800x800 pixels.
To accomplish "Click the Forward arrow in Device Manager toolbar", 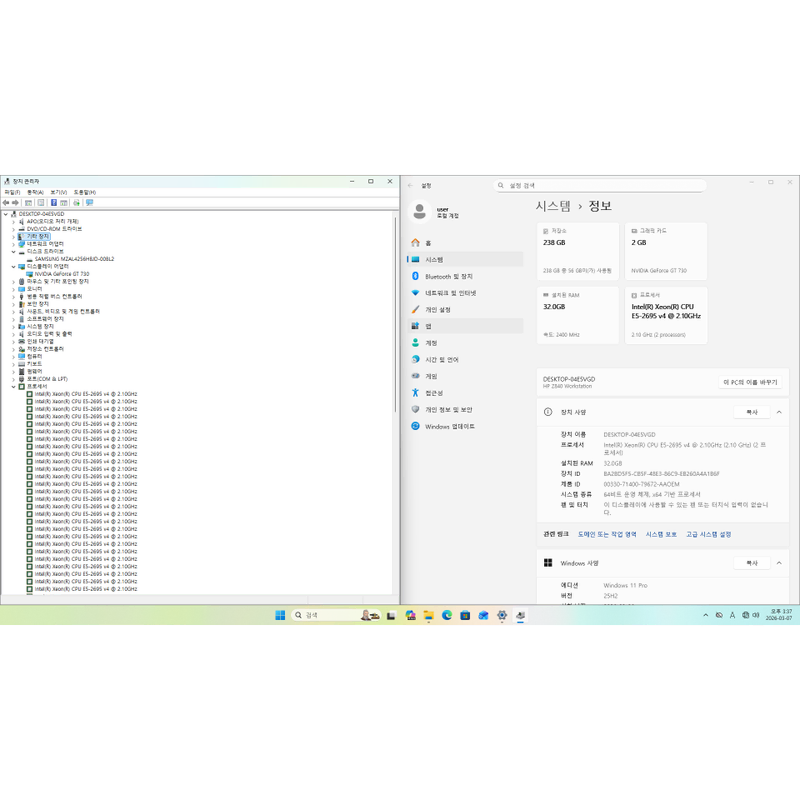I will 15,203.
